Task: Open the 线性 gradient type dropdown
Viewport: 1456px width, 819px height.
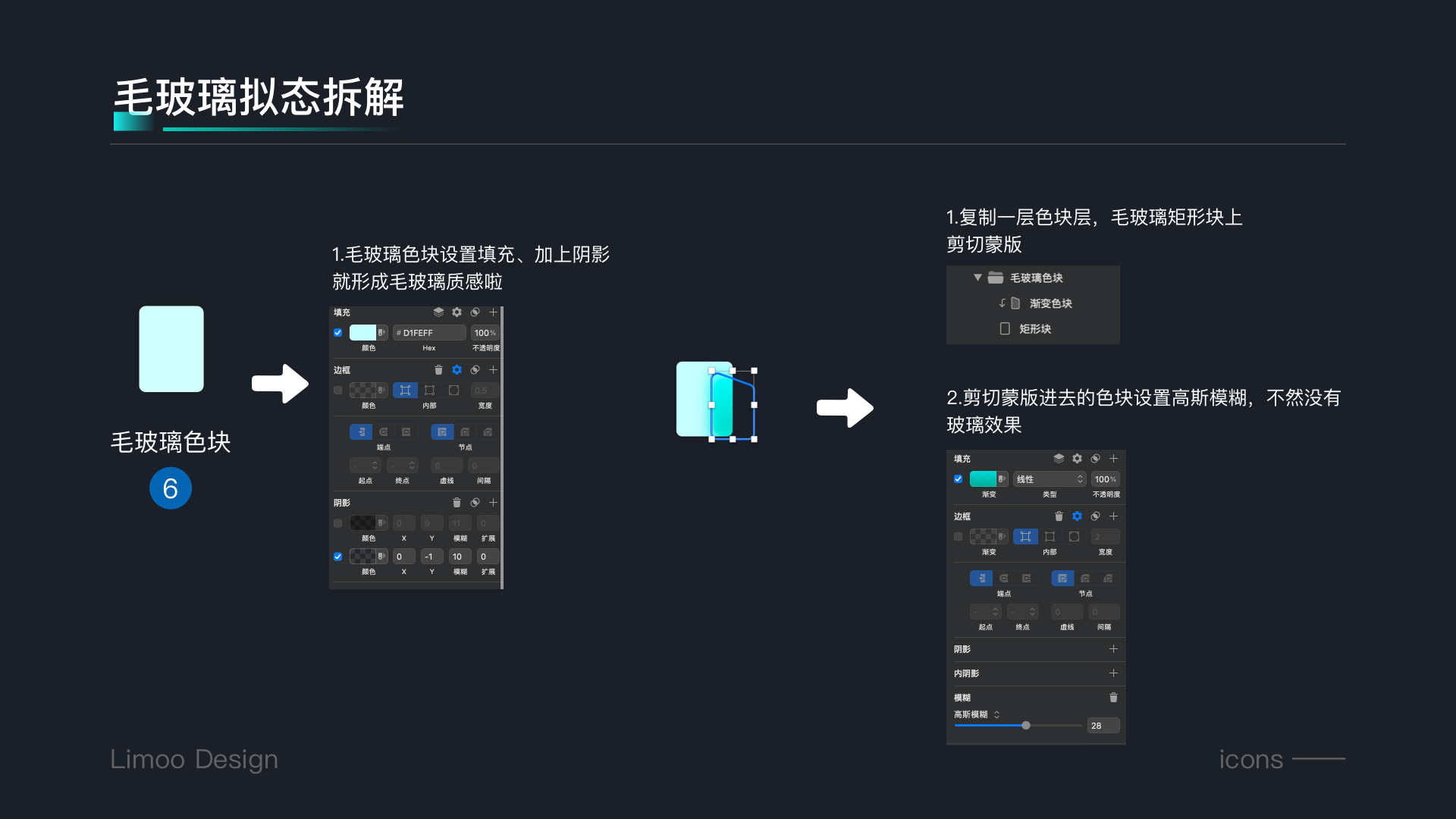Action: pyautogui.click(x=1050, y=479)
